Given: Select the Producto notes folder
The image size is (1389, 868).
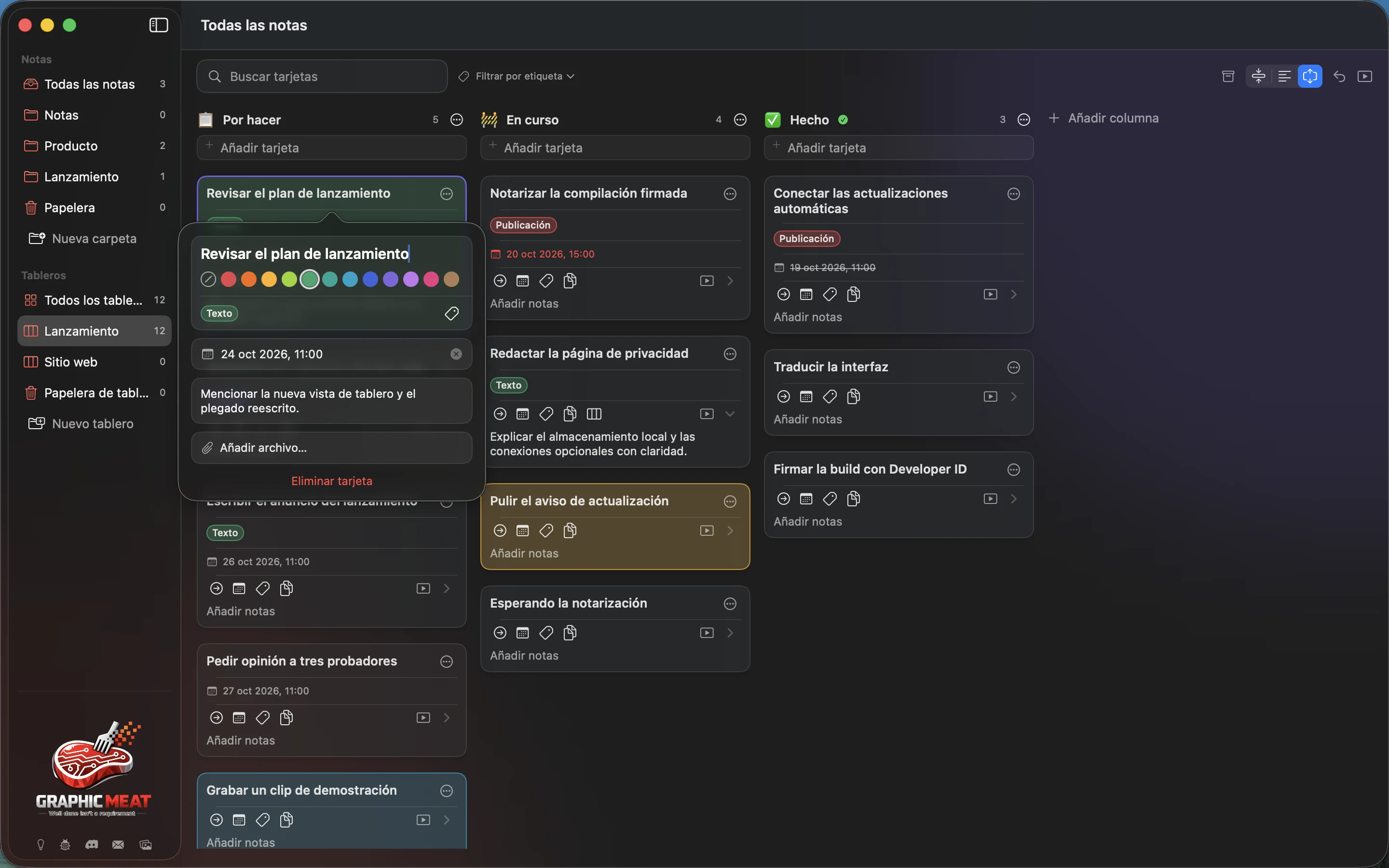Looking at the screenshot, I should [x=94, y=146].
